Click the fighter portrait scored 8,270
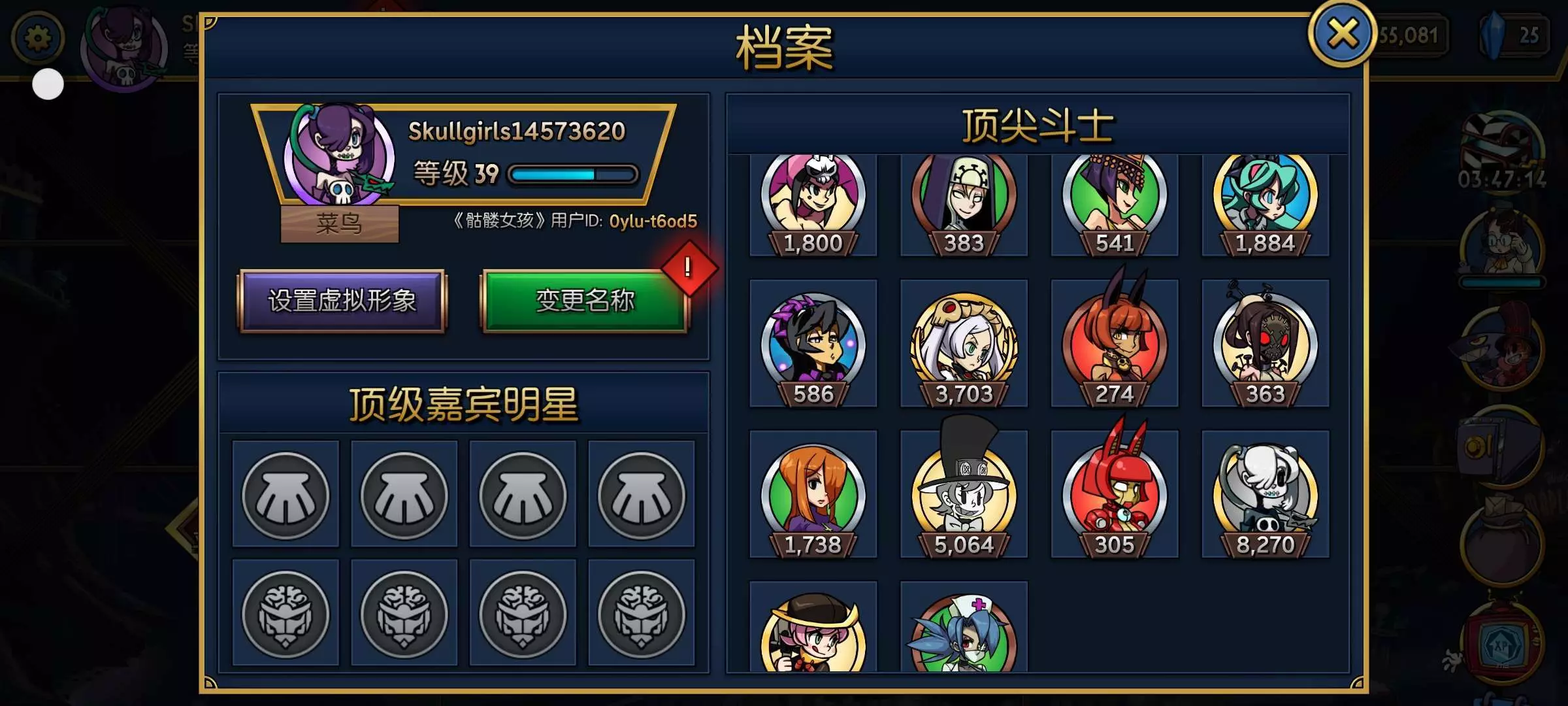1568x706 pixels. pos(1266,494)
